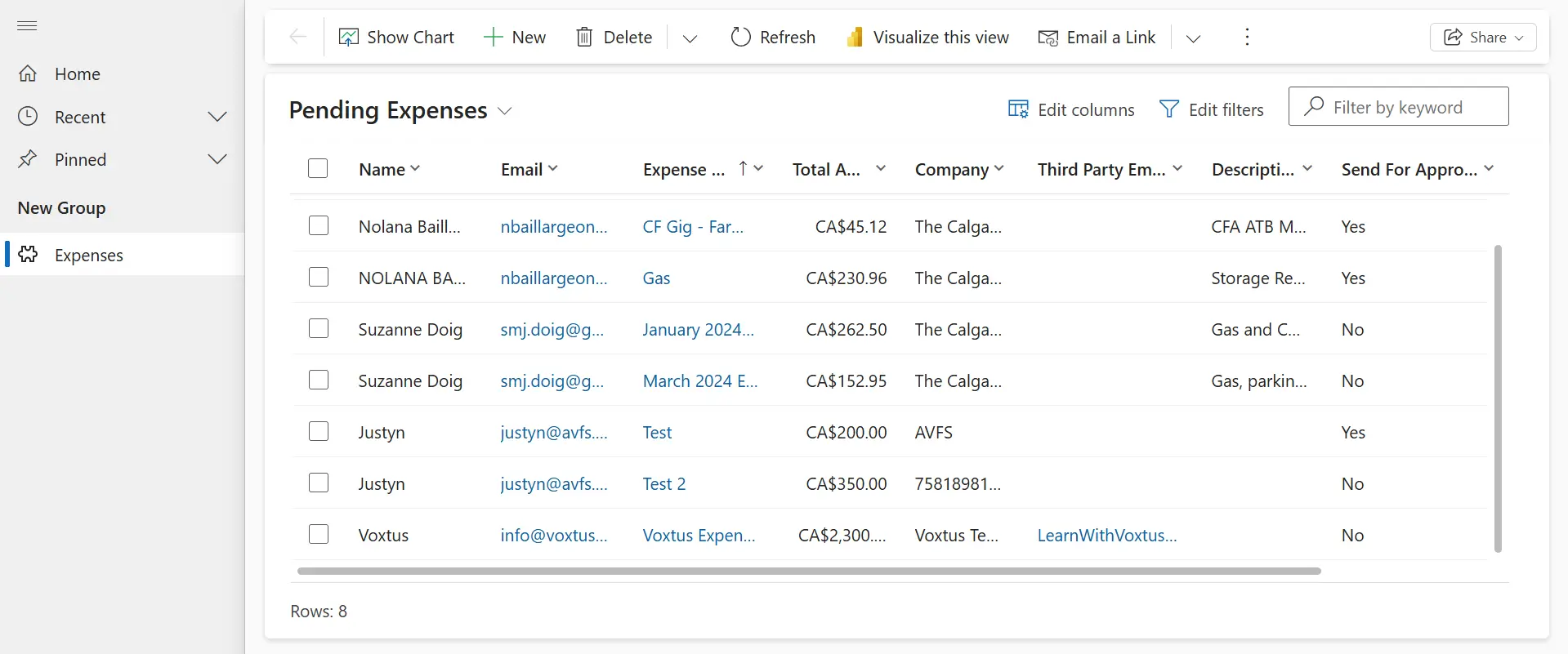Screen dimensions: 1568x654
Task: Click the CA$230.96 total amount cell
Action: [x=847, y=278]
